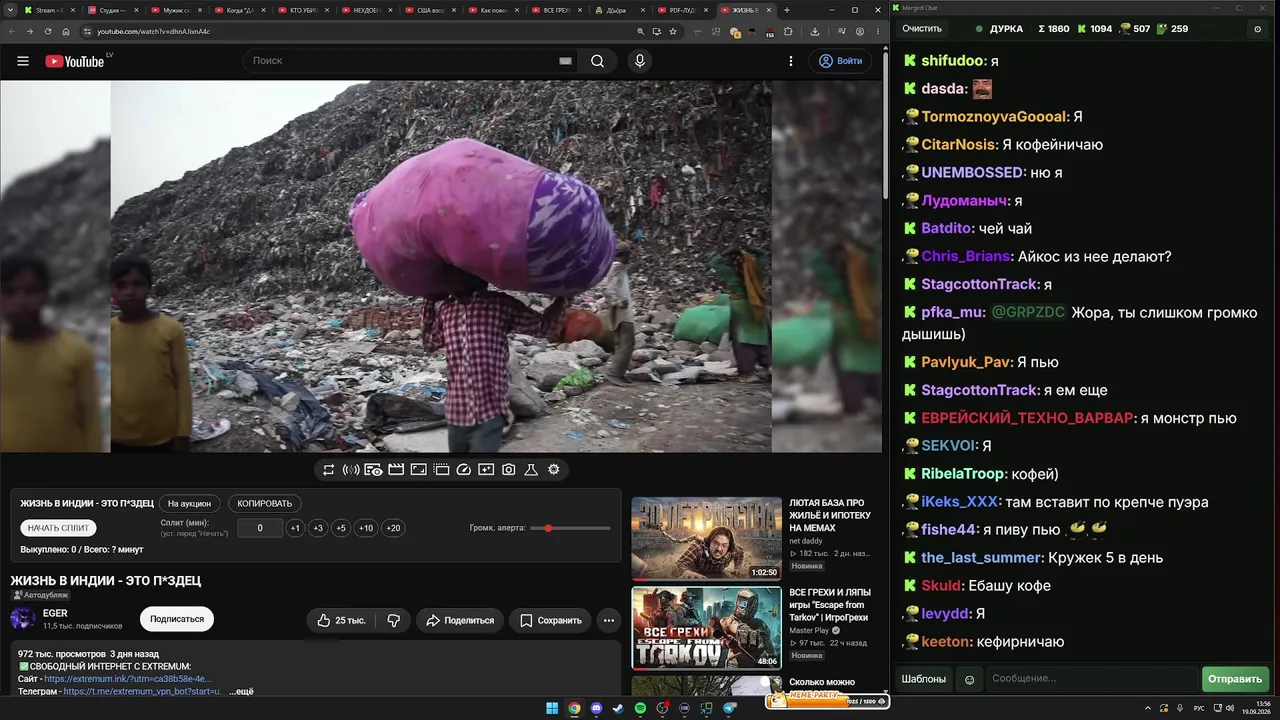The width and height of the screenshot is (1280, 720).
Task: Dislike the video with thumbs-down button
Action: pyautogui.click(x=394, y=620)
